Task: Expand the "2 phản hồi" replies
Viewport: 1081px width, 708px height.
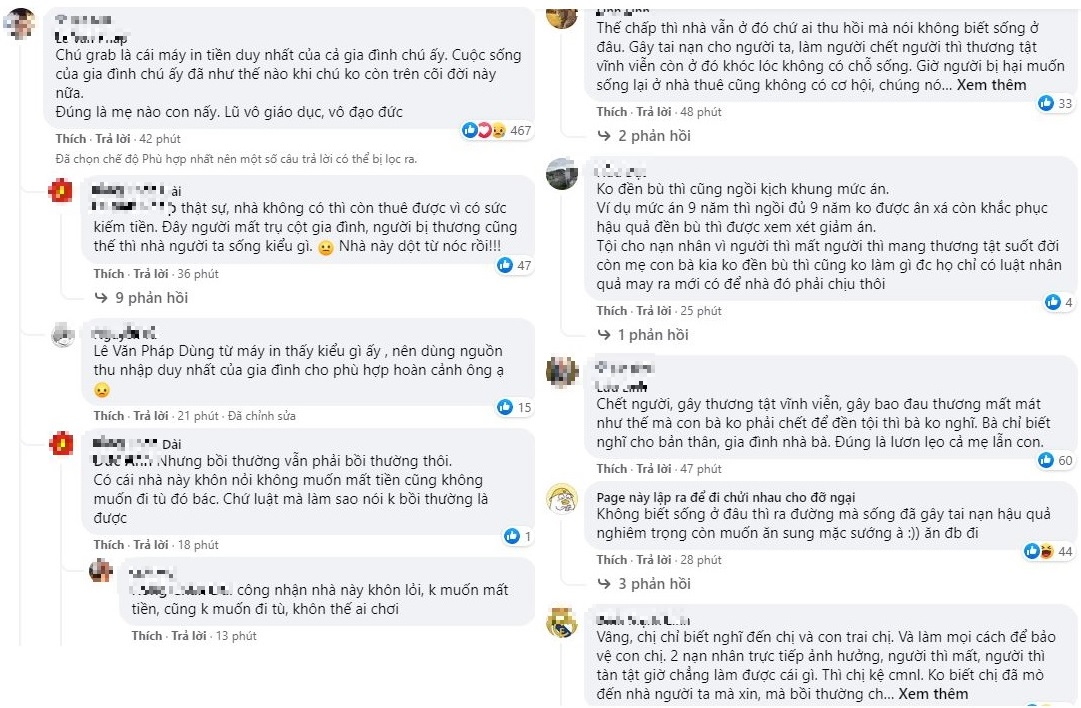Action: click(x=654, y=136)
